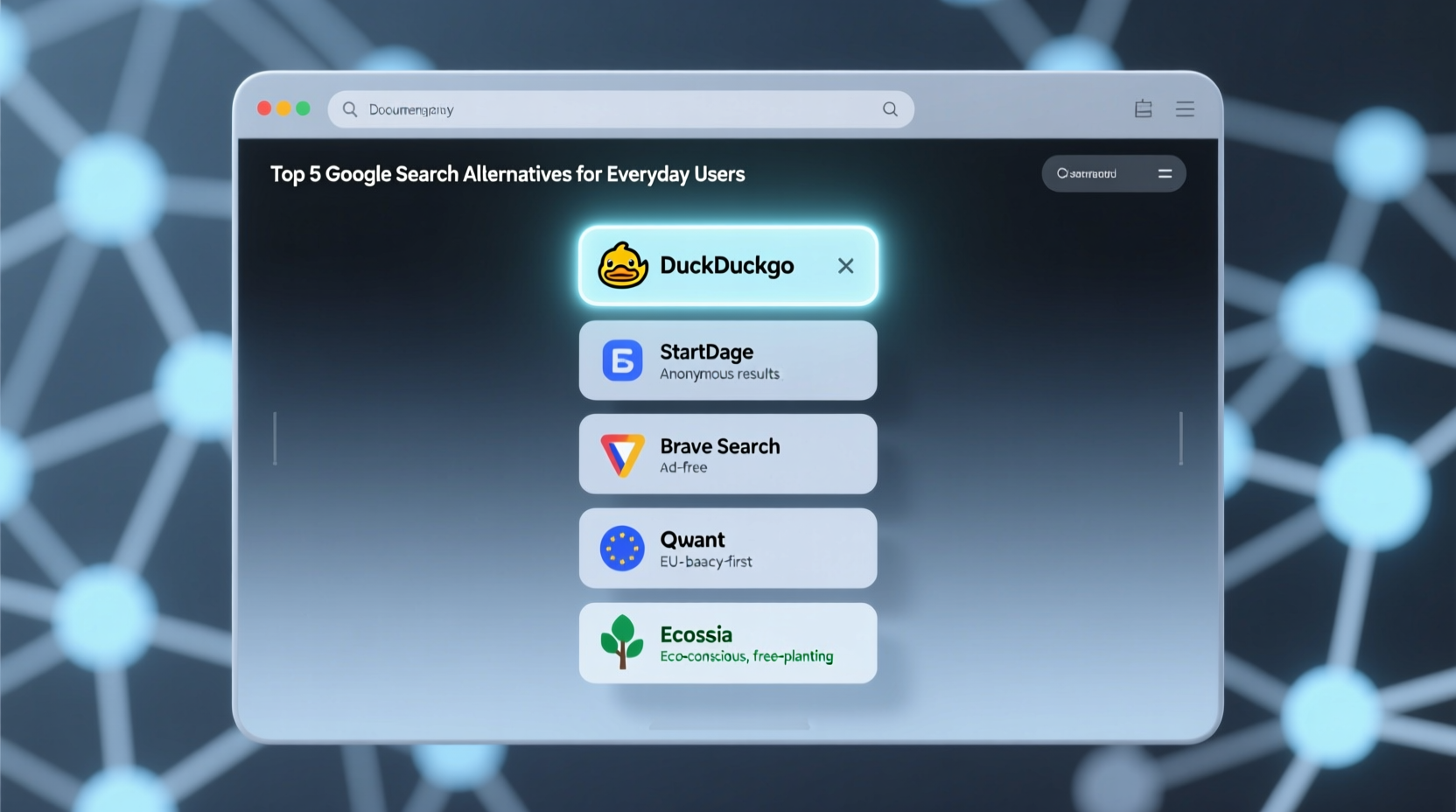The width and height of the screenshot is (1456, 812).
Task: Open the menu lines icon in dark search pill
Action: pyautogui.click(x=1165, y=173)
